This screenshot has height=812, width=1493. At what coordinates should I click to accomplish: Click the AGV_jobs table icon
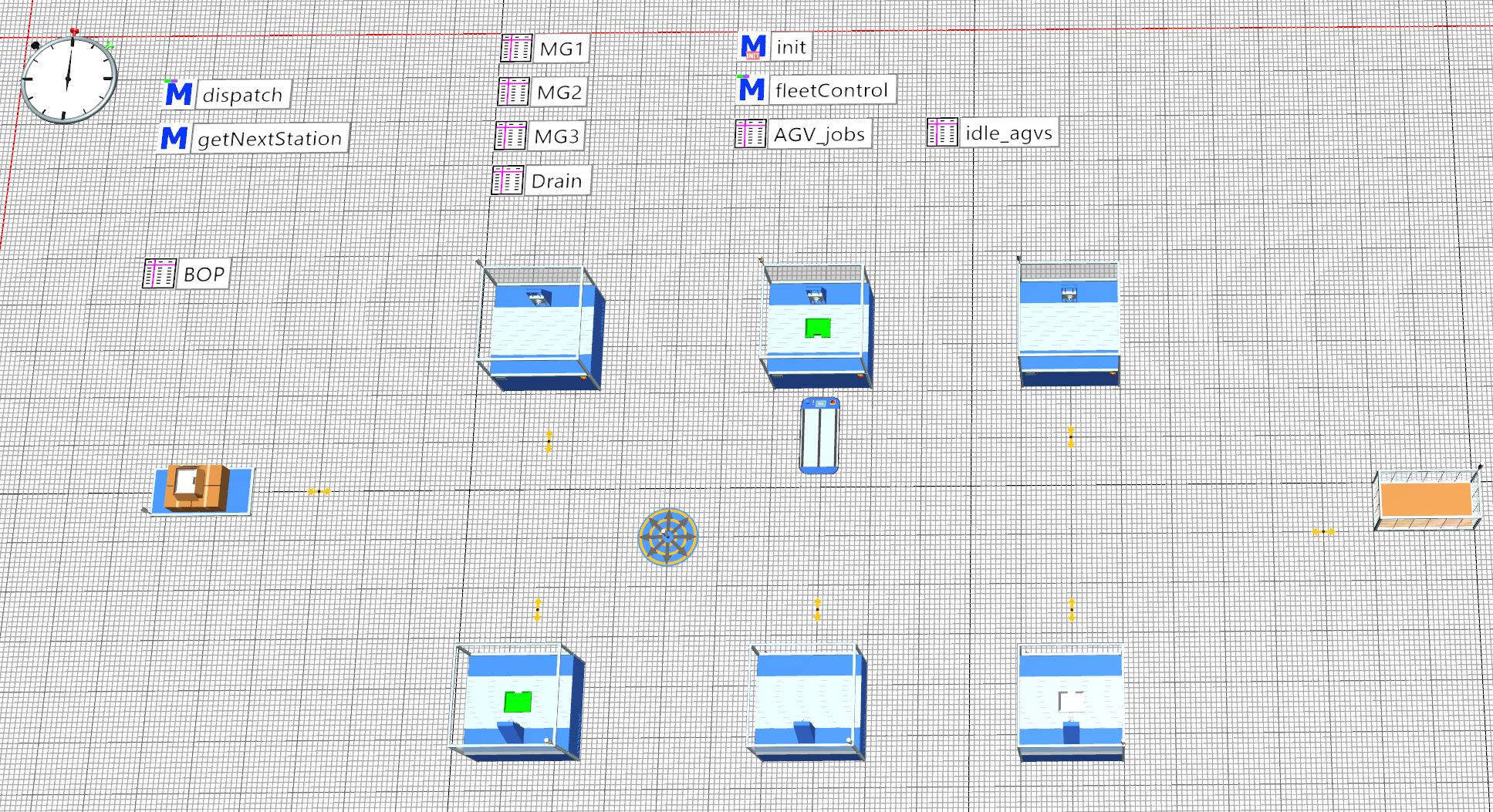tap(750, 134)
